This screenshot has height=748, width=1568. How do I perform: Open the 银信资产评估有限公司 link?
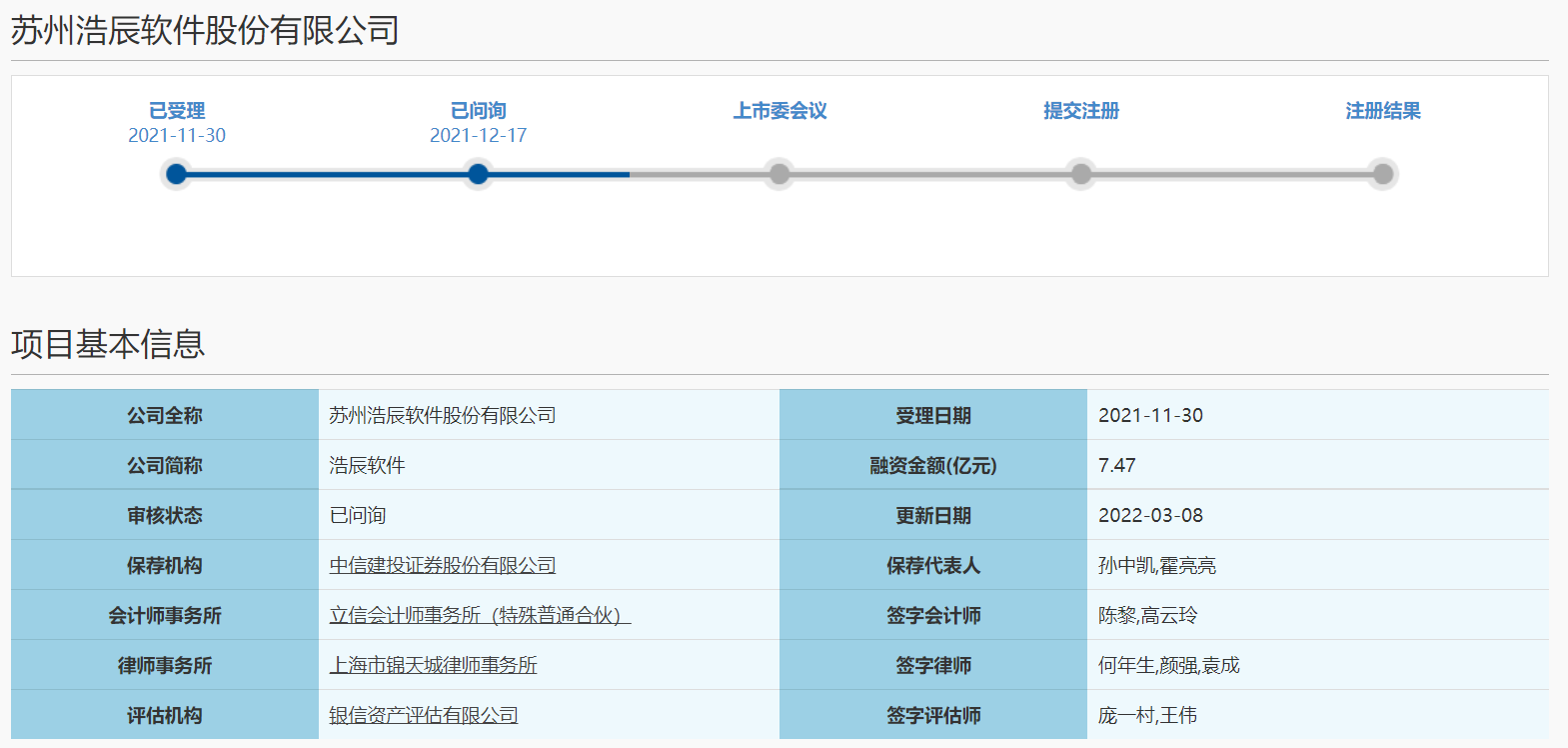point(424,715)
